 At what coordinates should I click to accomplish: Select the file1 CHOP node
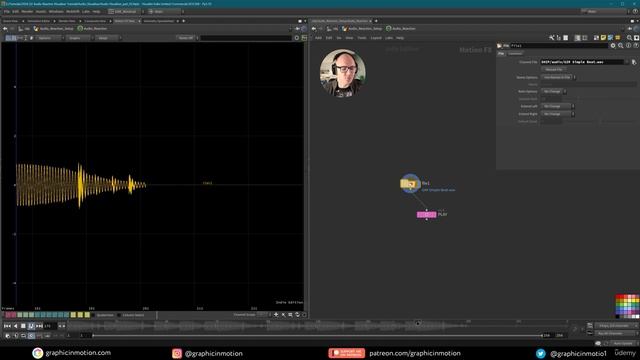[410, 184]
